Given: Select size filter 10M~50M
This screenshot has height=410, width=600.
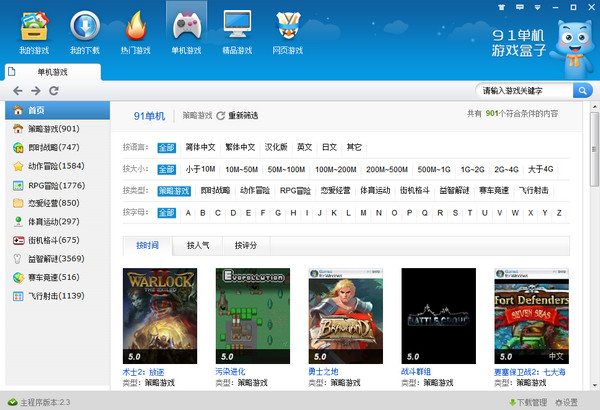Looking at the screenshot, I should click(241, 169).
